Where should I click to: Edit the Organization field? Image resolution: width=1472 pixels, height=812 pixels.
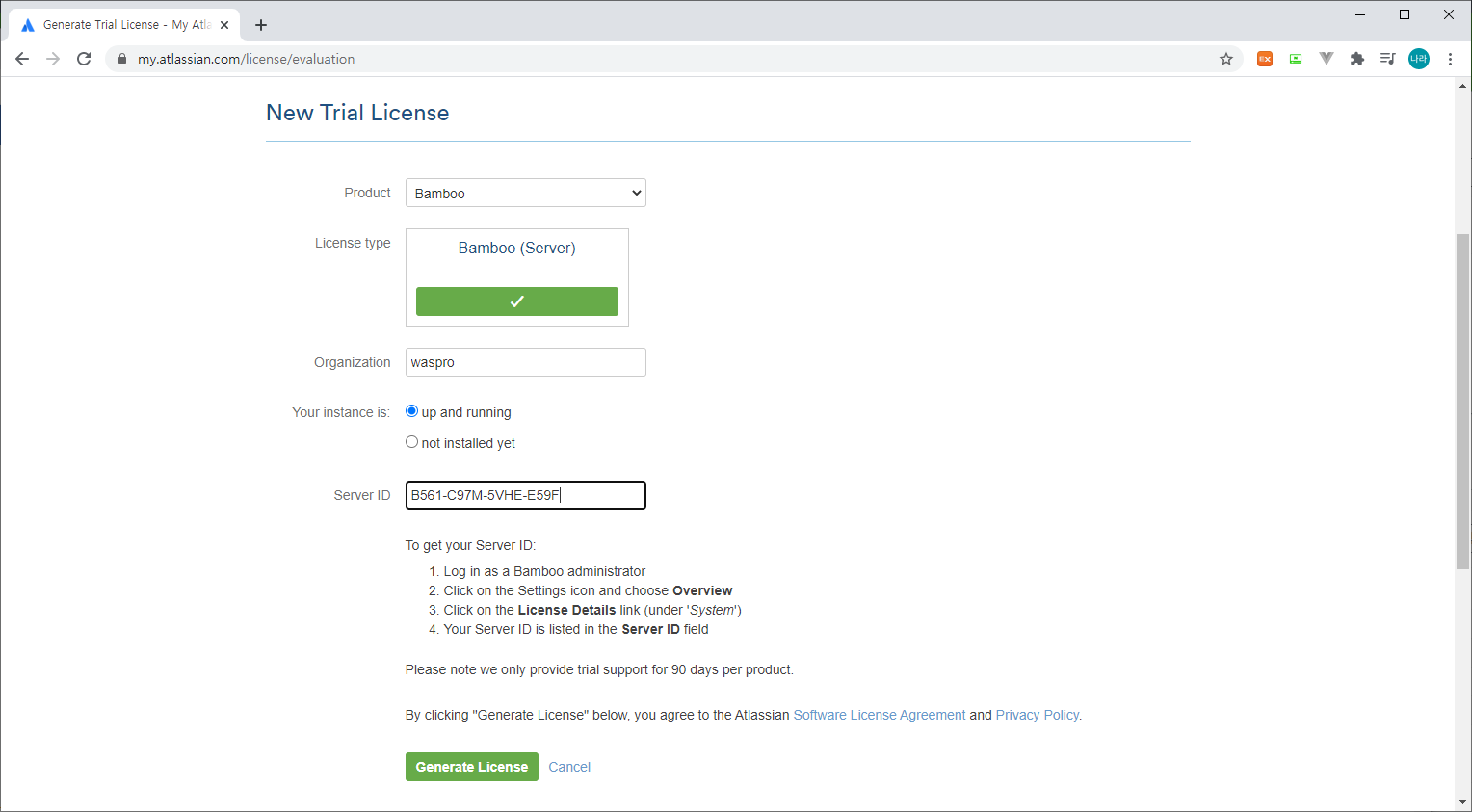tap(526, 362)
